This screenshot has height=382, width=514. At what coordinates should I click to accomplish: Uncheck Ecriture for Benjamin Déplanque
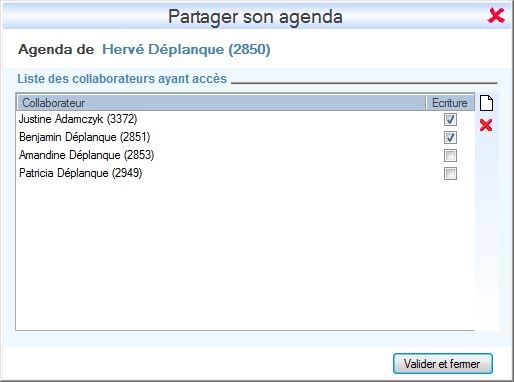pyautogui.click(x=450, y=137)
